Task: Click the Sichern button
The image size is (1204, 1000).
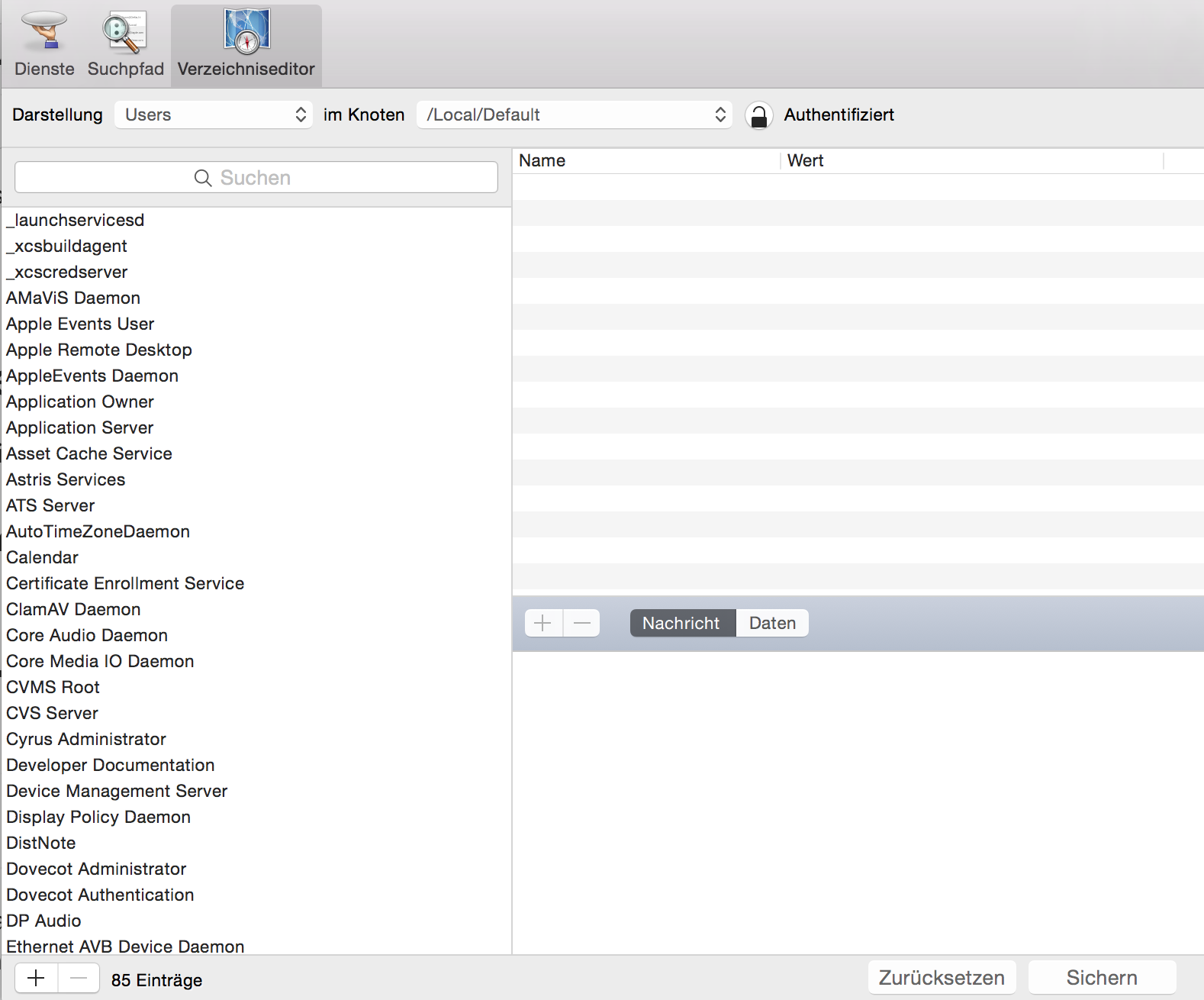Action: [1101, 978]
